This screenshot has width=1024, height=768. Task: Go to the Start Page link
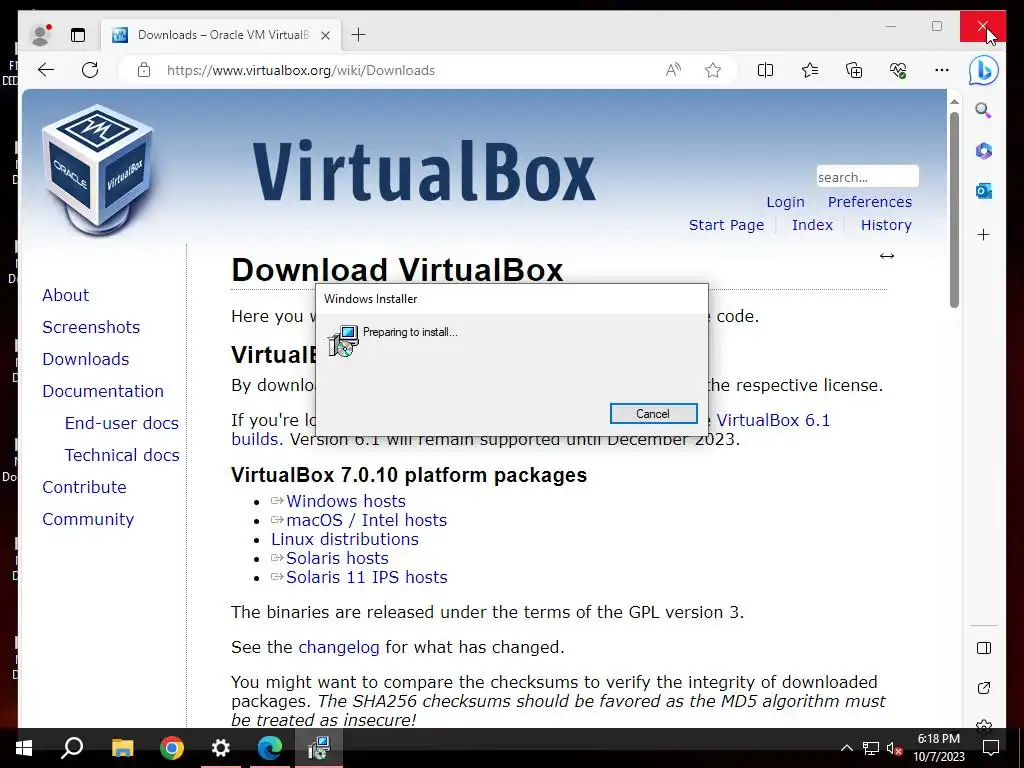pos(726,225)
